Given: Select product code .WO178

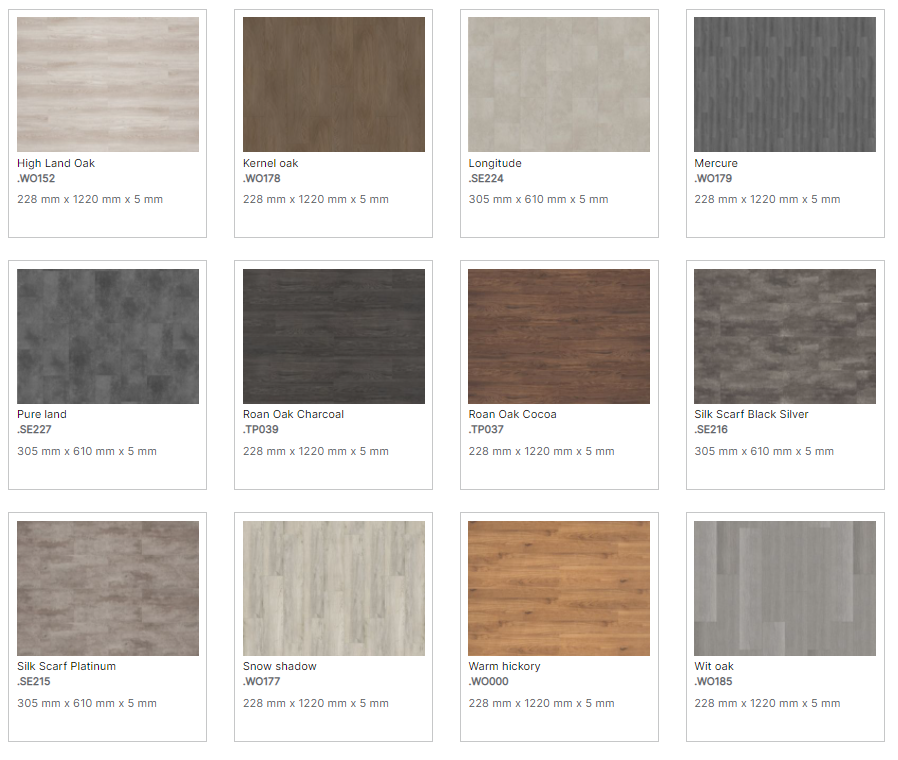Looking at the screenshot, I should pos(262,178).
